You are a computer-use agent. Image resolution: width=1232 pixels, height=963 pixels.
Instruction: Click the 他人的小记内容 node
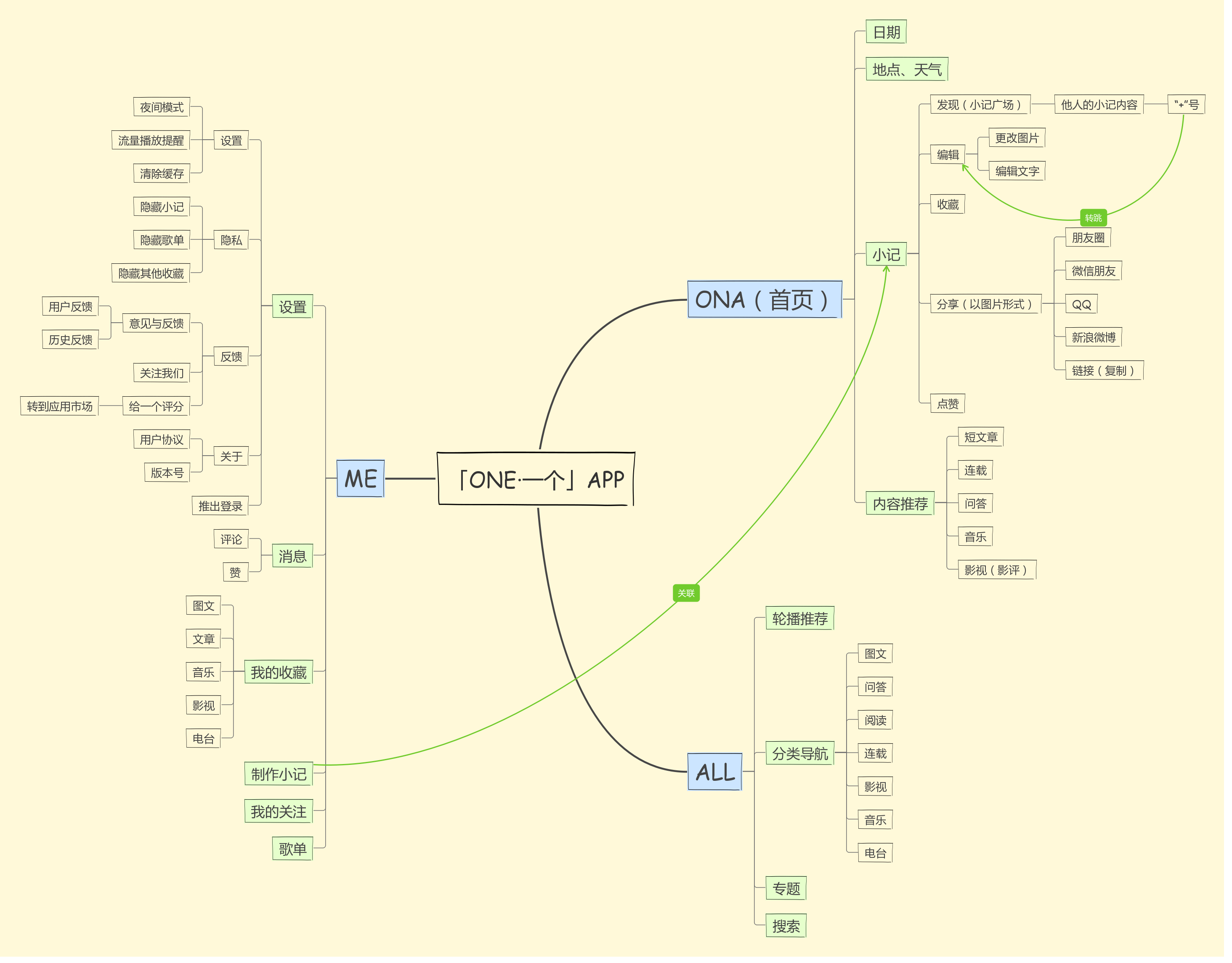[x=1106, y=105]
